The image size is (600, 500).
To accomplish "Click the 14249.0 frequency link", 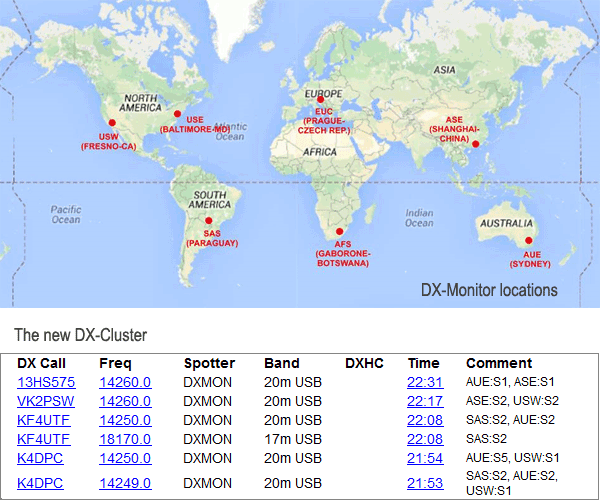I will (x=125, y=484).
